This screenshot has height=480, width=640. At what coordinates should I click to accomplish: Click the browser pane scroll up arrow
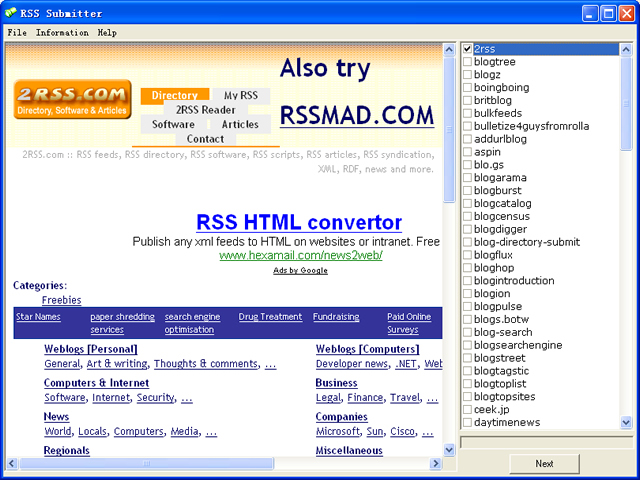tap(449, 50)
